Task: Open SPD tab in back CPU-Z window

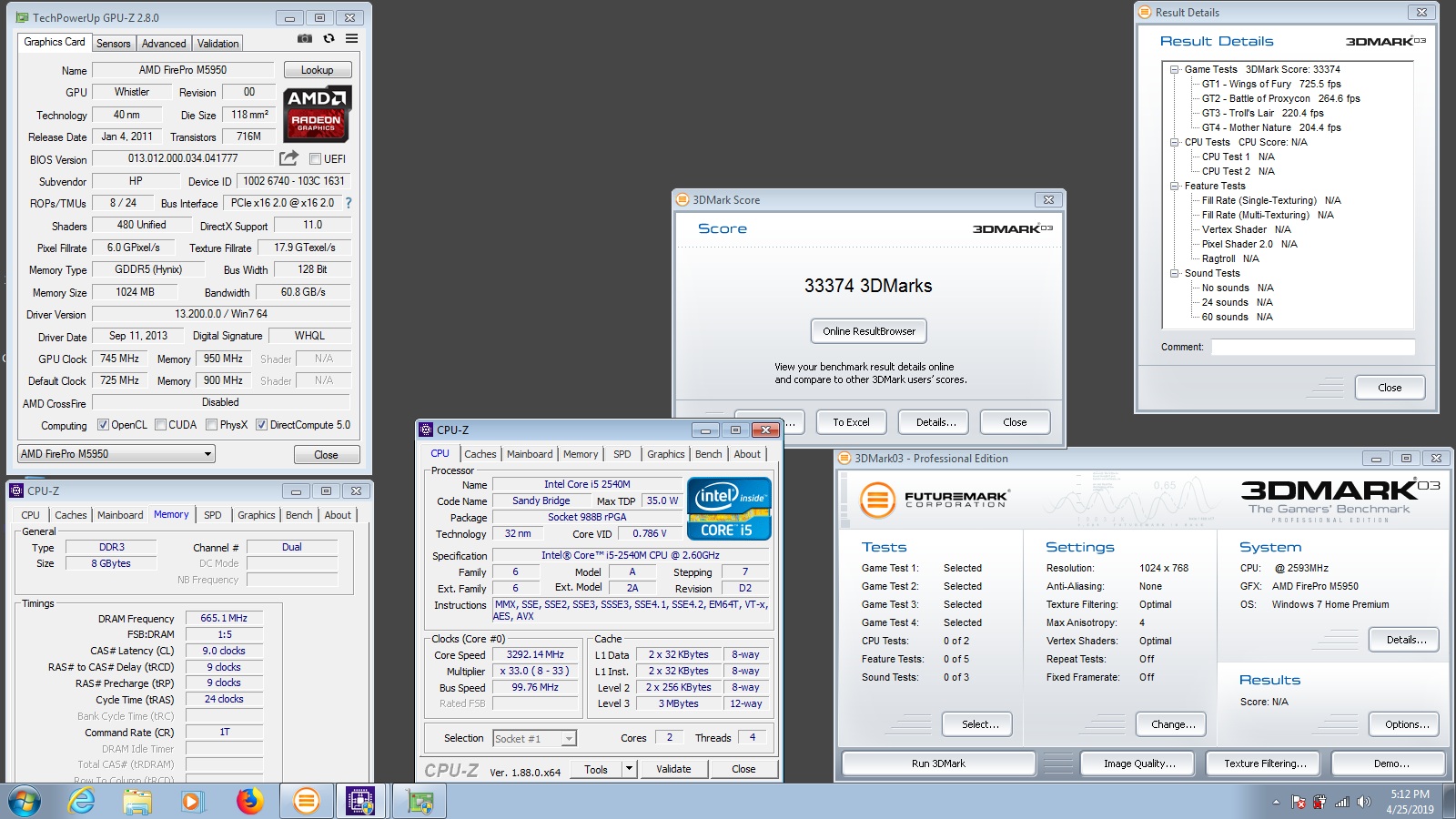Action: pyautogui.click(x=213, y=515)
